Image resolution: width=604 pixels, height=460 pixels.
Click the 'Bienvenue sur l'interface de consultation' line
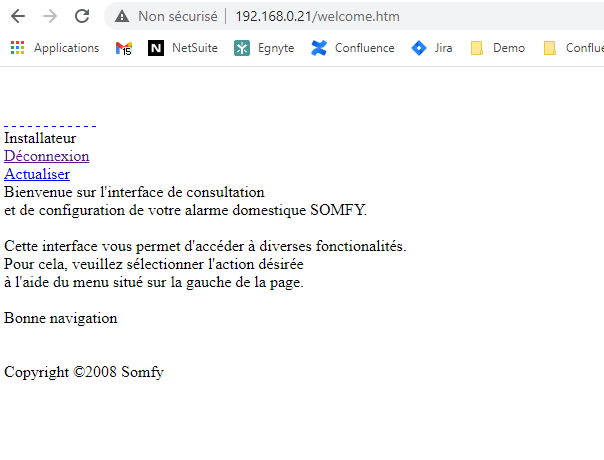click(x=134, y=192)
